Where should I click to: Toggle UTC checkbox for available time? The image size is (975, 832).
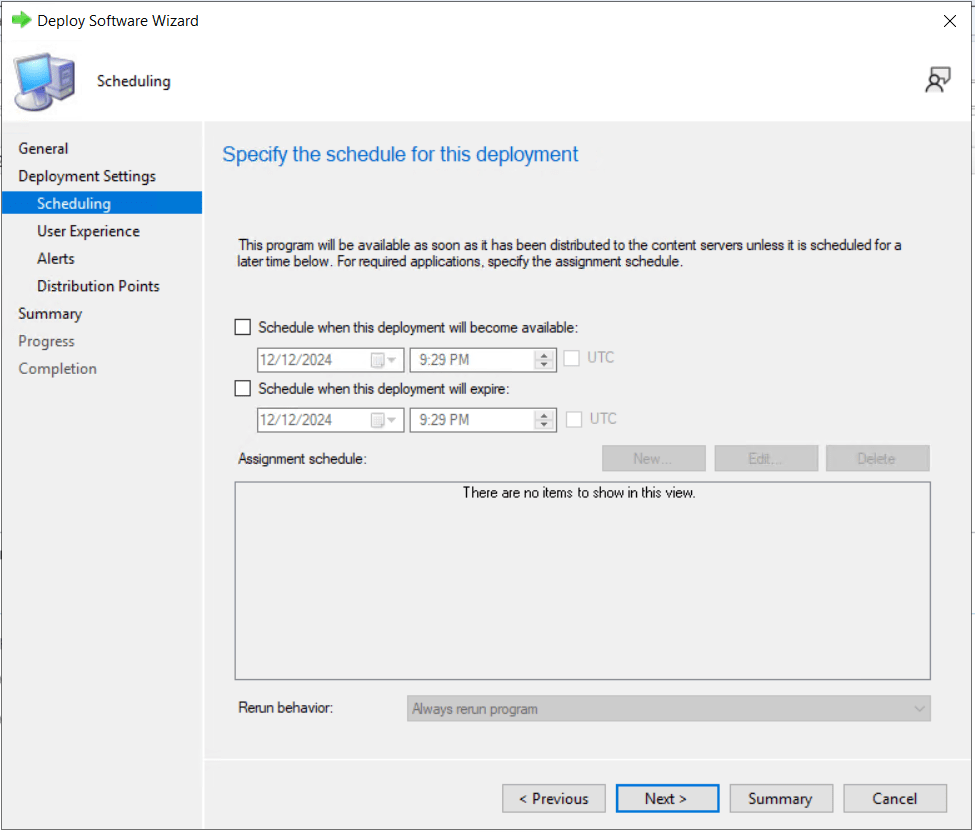click(x=573, y=359)
